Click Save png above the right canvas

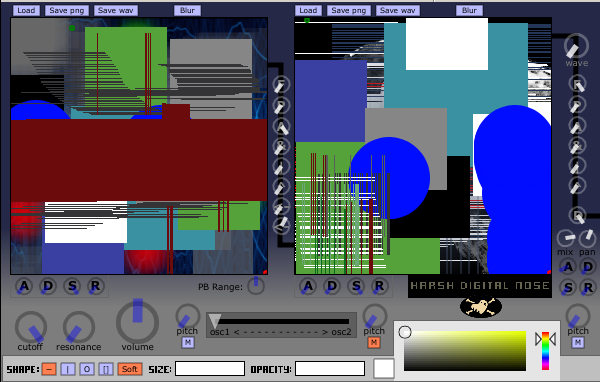349,10
